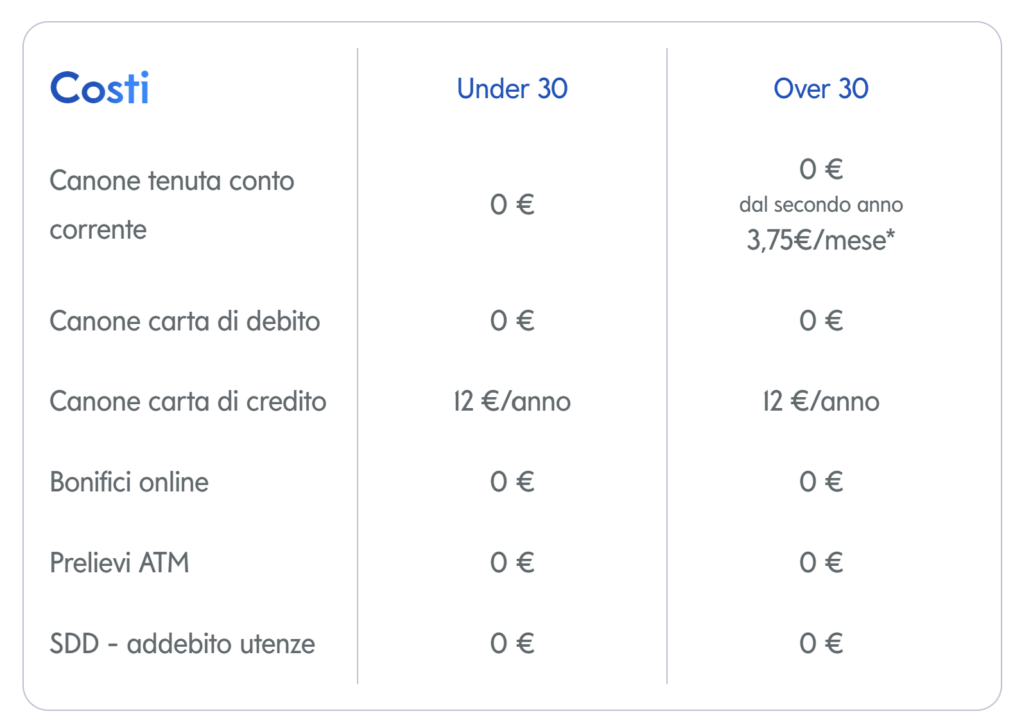
Task: Select the Under 30 column header
Action: (512, 89)
